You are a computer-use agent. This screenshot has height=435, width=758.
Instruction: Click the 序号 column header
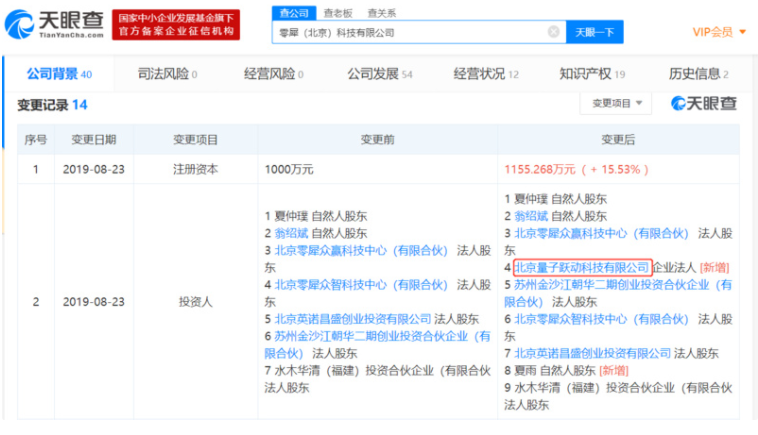[x=36, y=140]
